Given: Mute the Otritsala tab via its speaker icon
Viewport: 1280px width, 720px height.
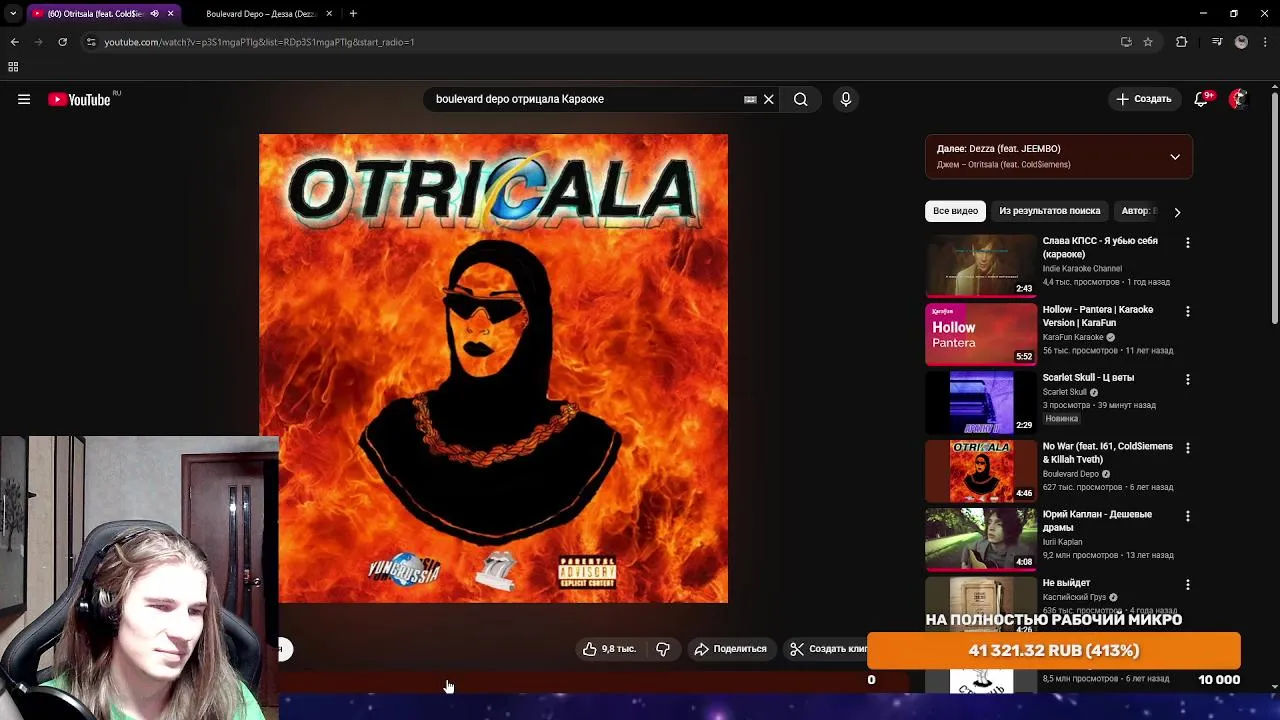Looking at the screenshot, I should coord(154,14).
